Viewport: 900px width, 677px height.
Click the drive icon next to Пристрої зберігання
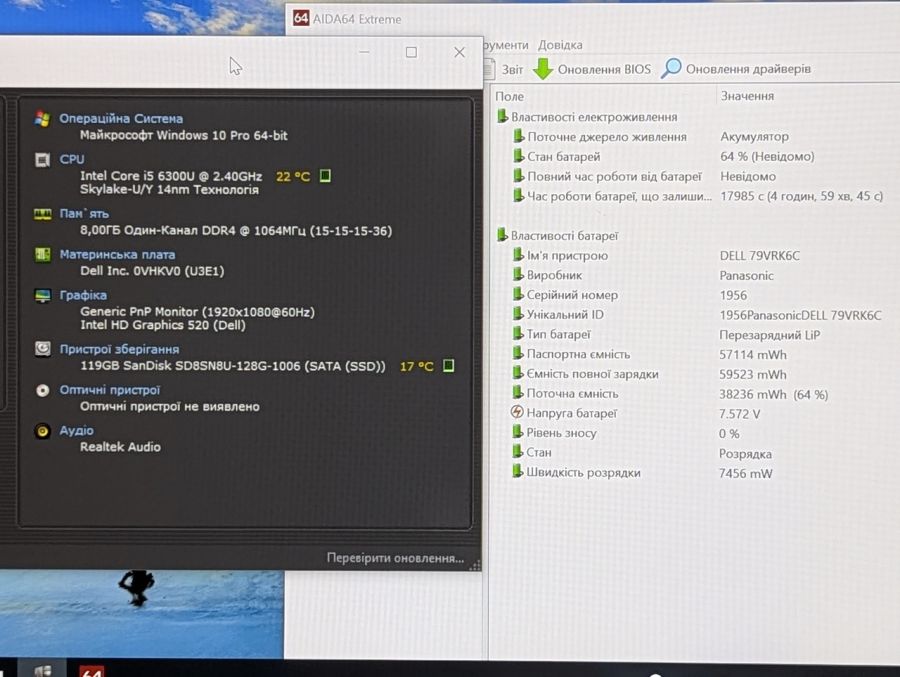(42, 349)
